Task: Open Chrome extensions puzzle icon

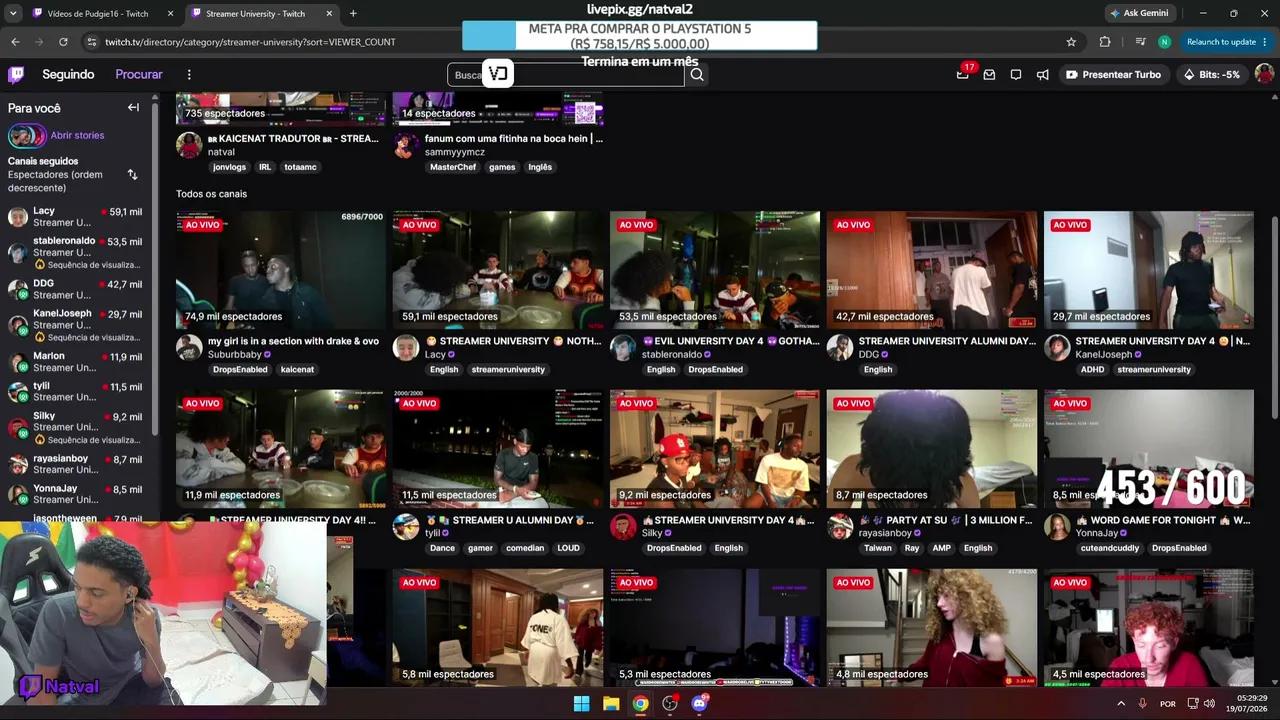Action: click(1105, 42)
